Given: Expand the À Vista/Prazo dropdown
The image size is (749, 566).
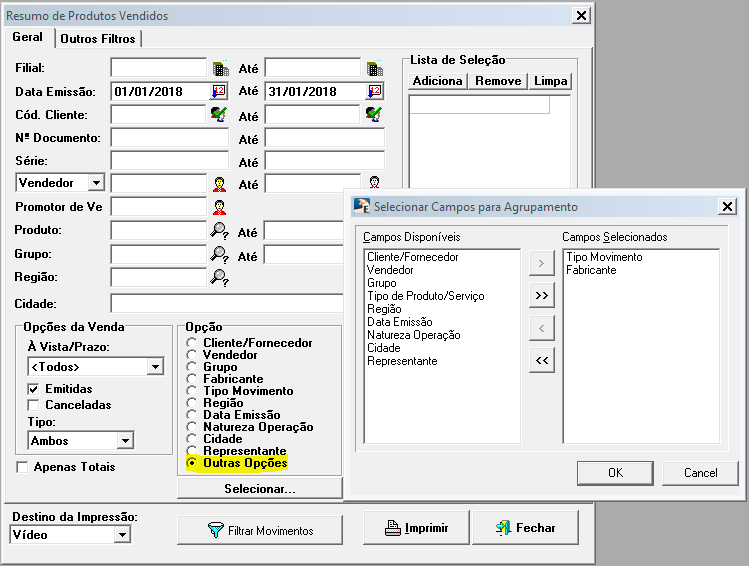Looking at the screenshot, I should click(154, 367).
